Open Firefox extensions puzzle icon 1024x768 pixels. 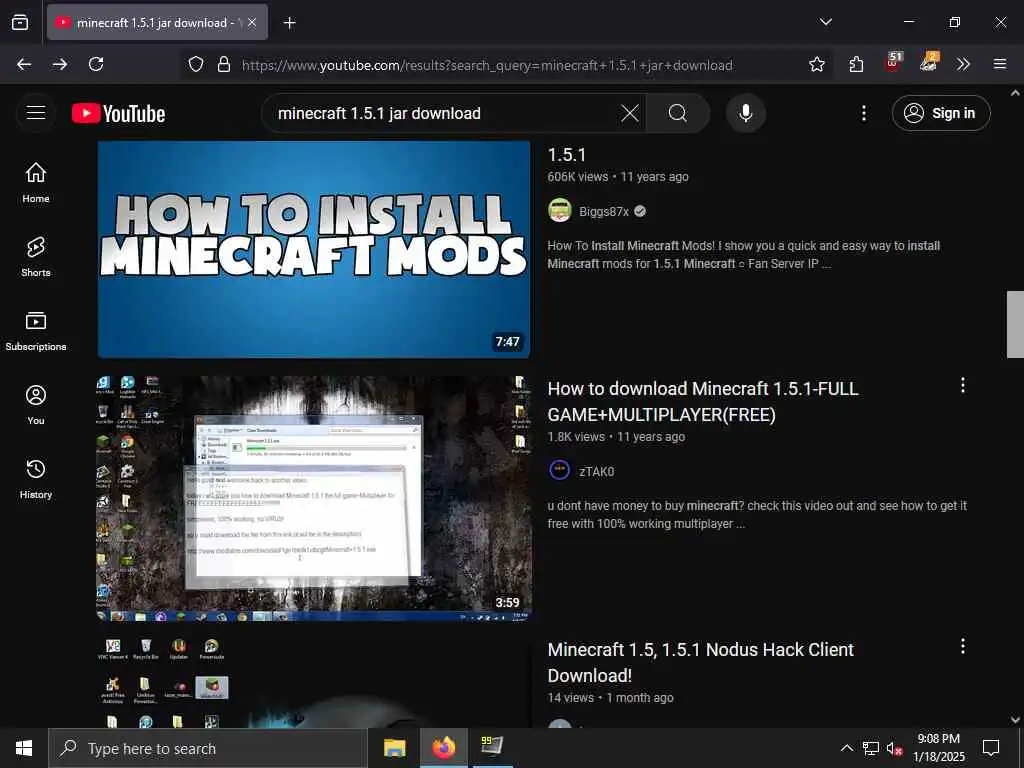[856, 64]
